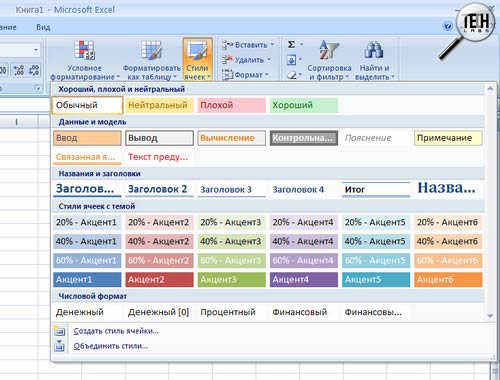This screenshot has width=500, height=380.
Task: Click Delete cells (Удалить) icon
Action: pyautogui.click(x=228, y=60)
